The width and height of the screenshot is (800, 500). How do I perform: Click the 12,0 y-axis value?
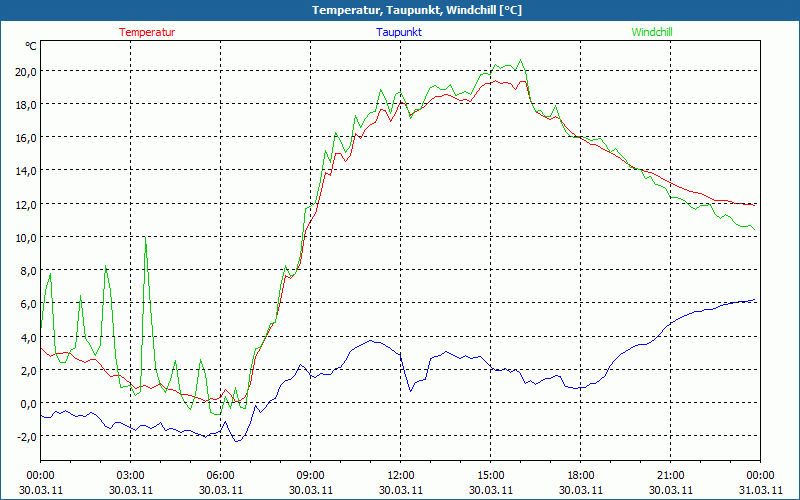point(26,205)
